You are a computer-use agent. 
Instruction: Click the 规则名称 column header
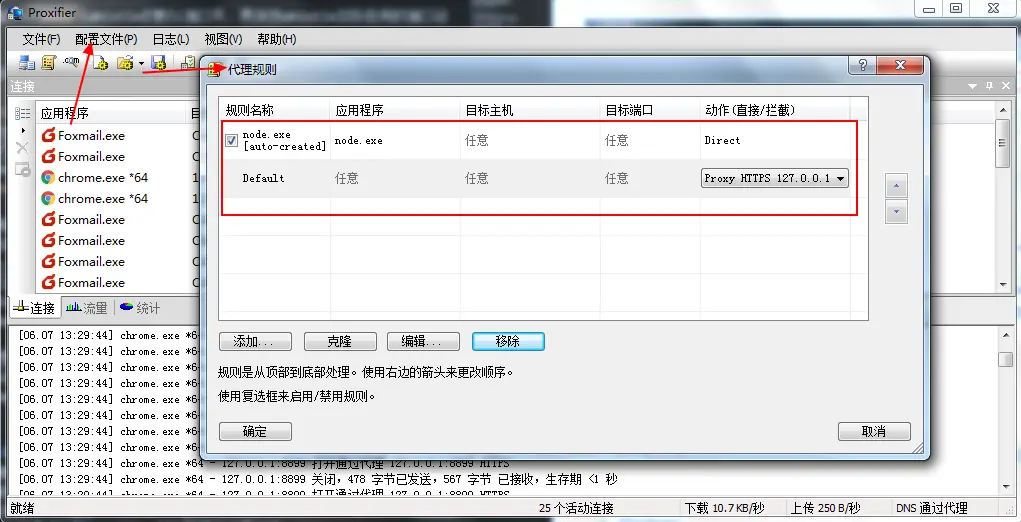coord(274,111)
